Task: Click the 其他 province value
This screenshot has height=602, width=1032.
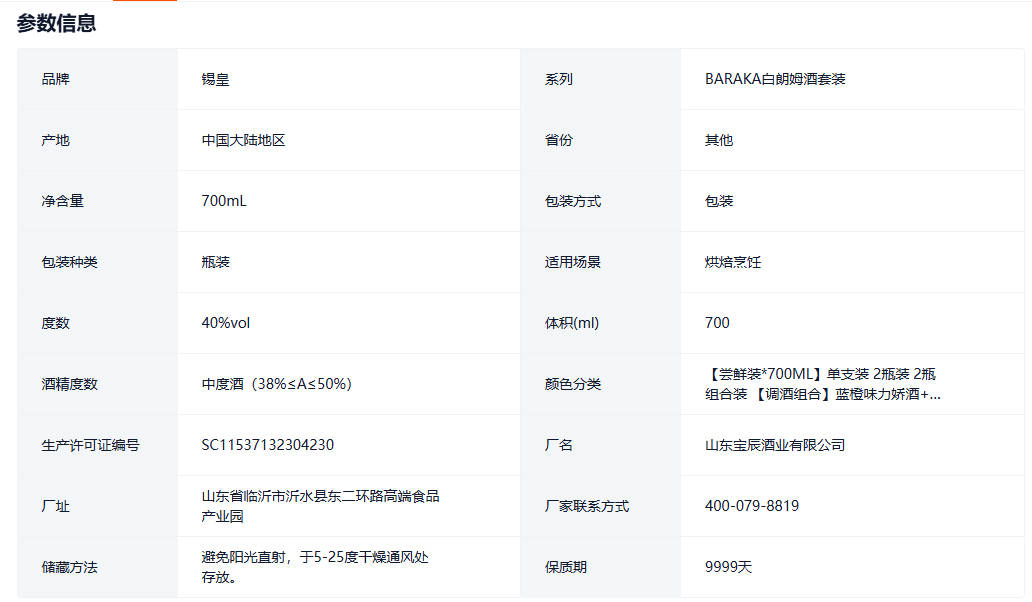Action: (719, 140)
